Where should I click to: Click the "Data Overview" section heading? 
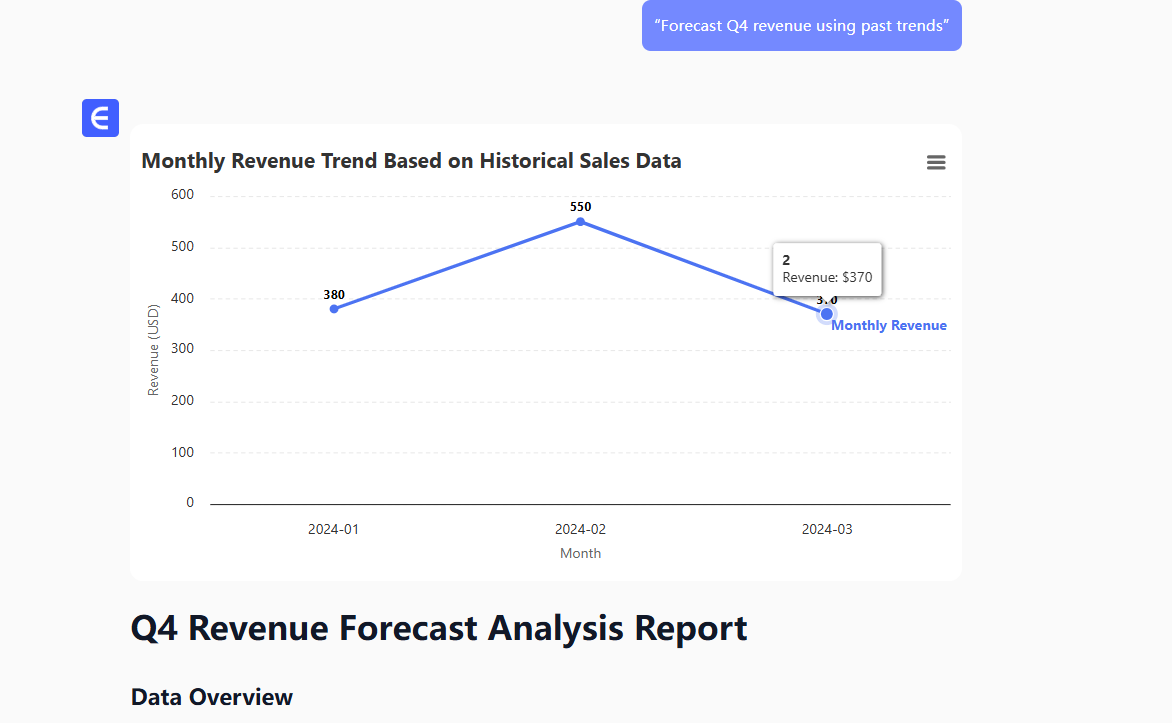[x=212, y=697]
